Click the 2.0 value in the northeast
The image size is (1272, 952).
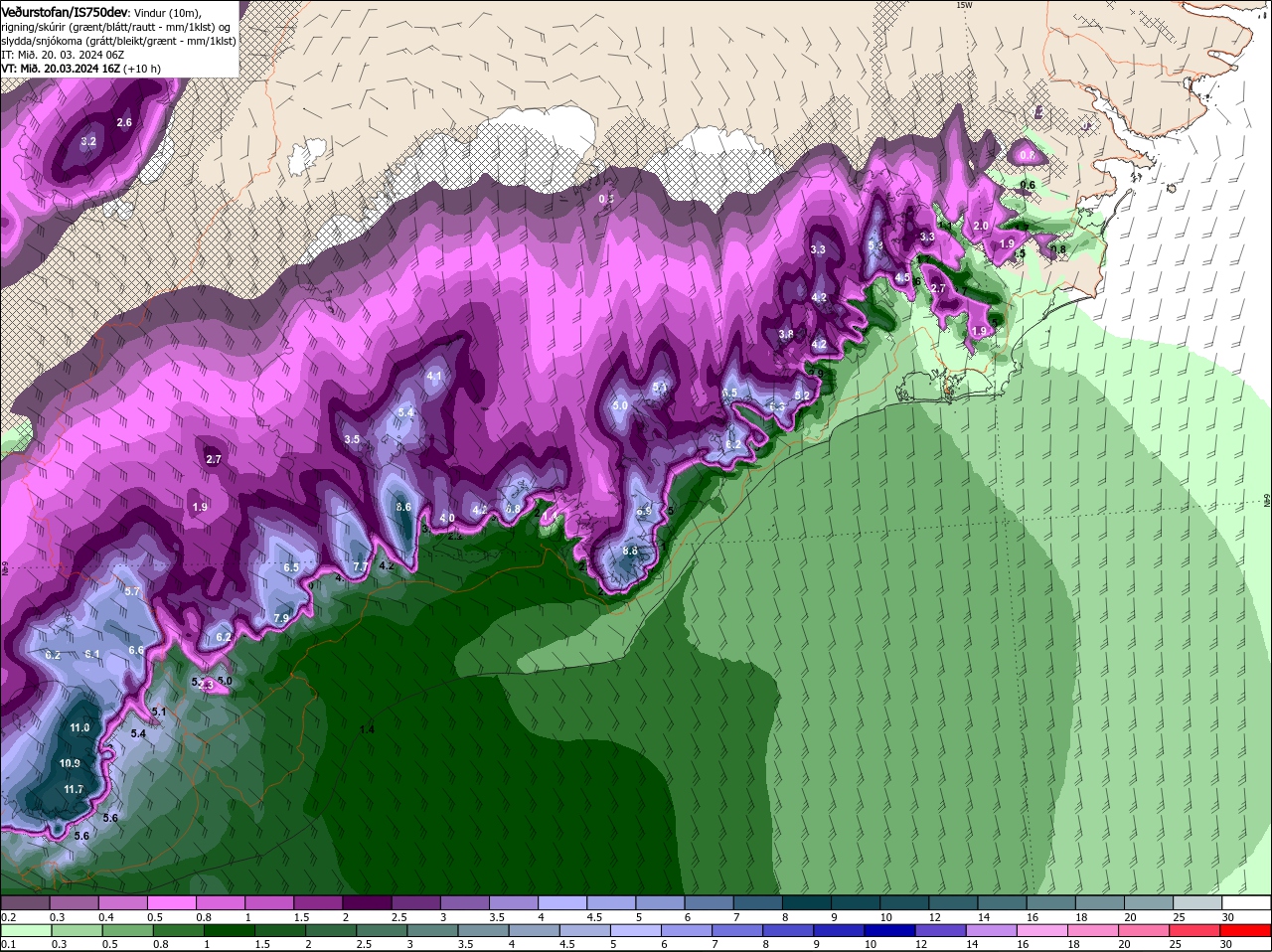(981, 226)
